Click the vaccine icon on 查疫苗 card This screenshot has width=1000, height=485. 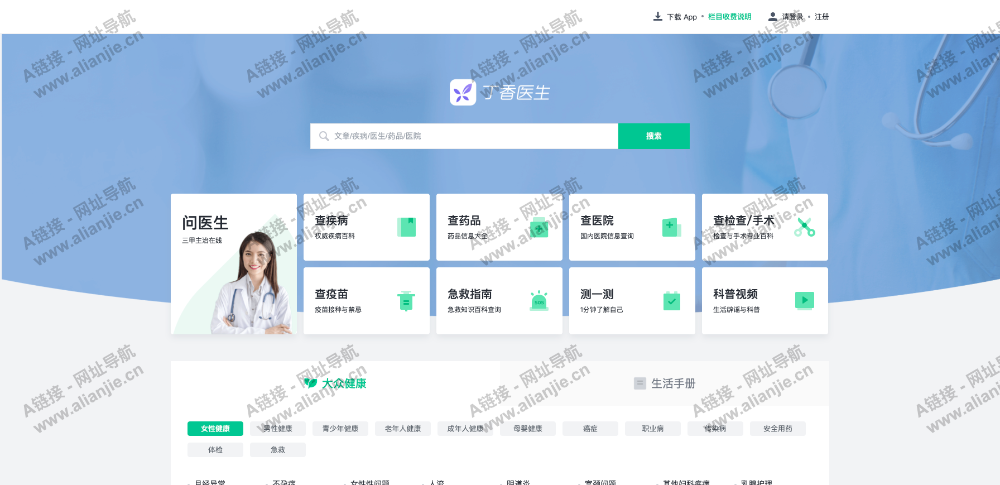406,301
